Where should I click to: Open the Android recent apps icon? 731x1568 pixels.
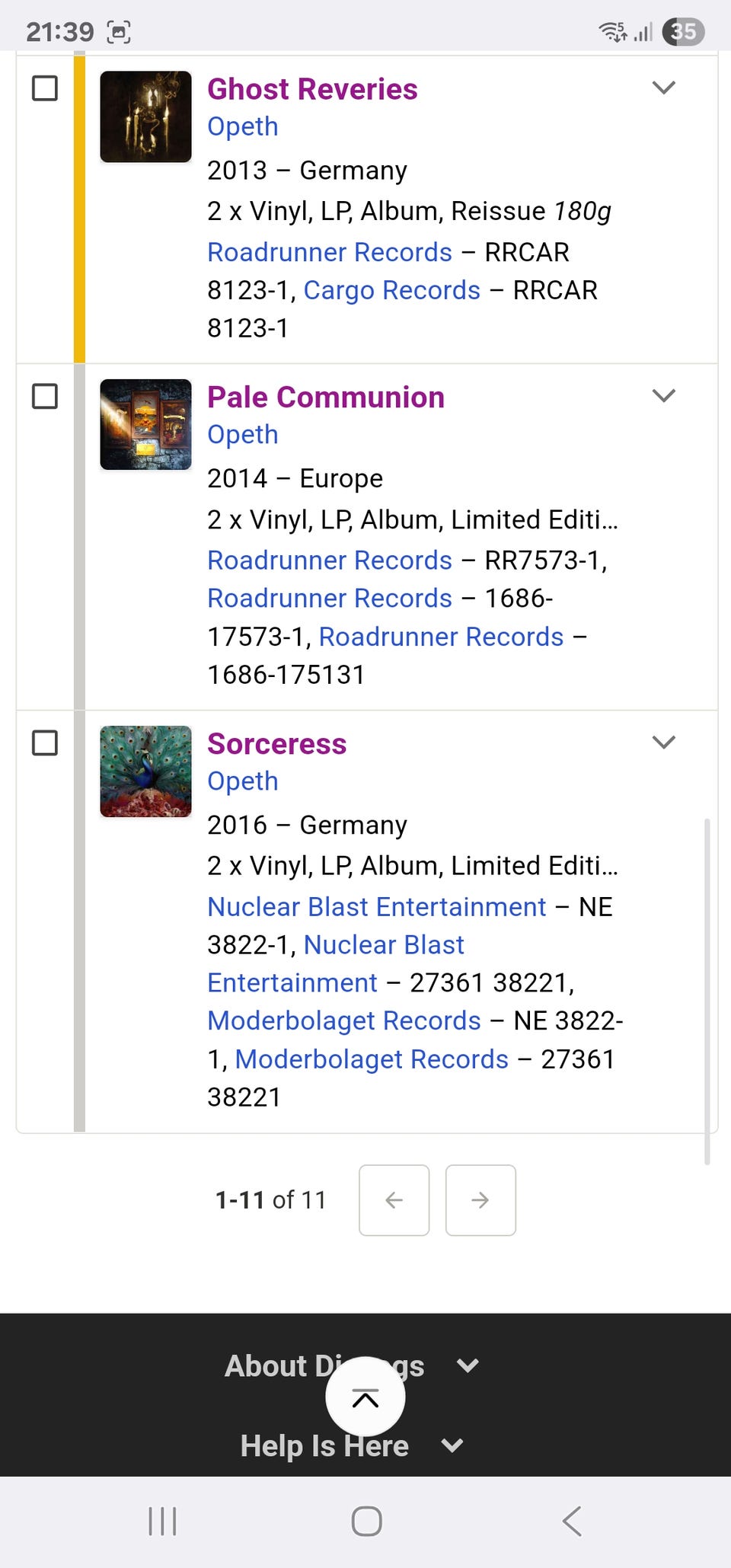click(x=162, y=1521)
